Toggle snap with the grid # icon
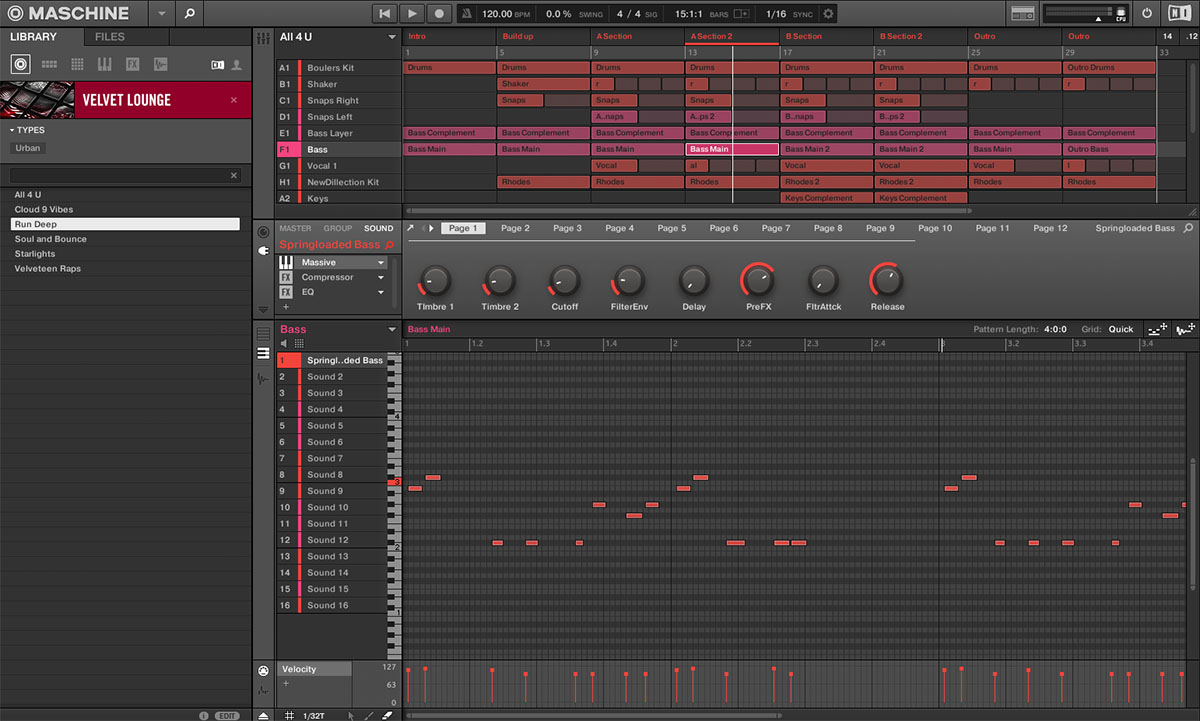 coord(289,715)
